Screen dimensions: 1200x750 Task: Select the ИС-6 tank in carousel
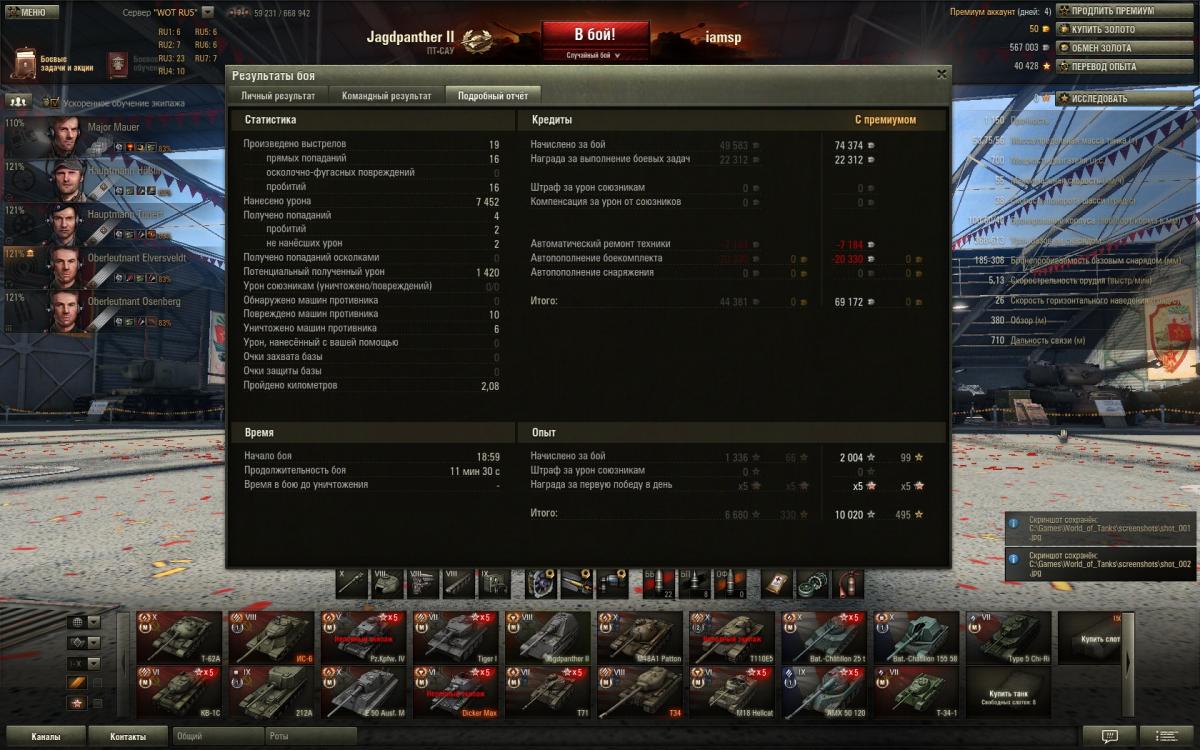pyautogui.click(x=271, y=638)
